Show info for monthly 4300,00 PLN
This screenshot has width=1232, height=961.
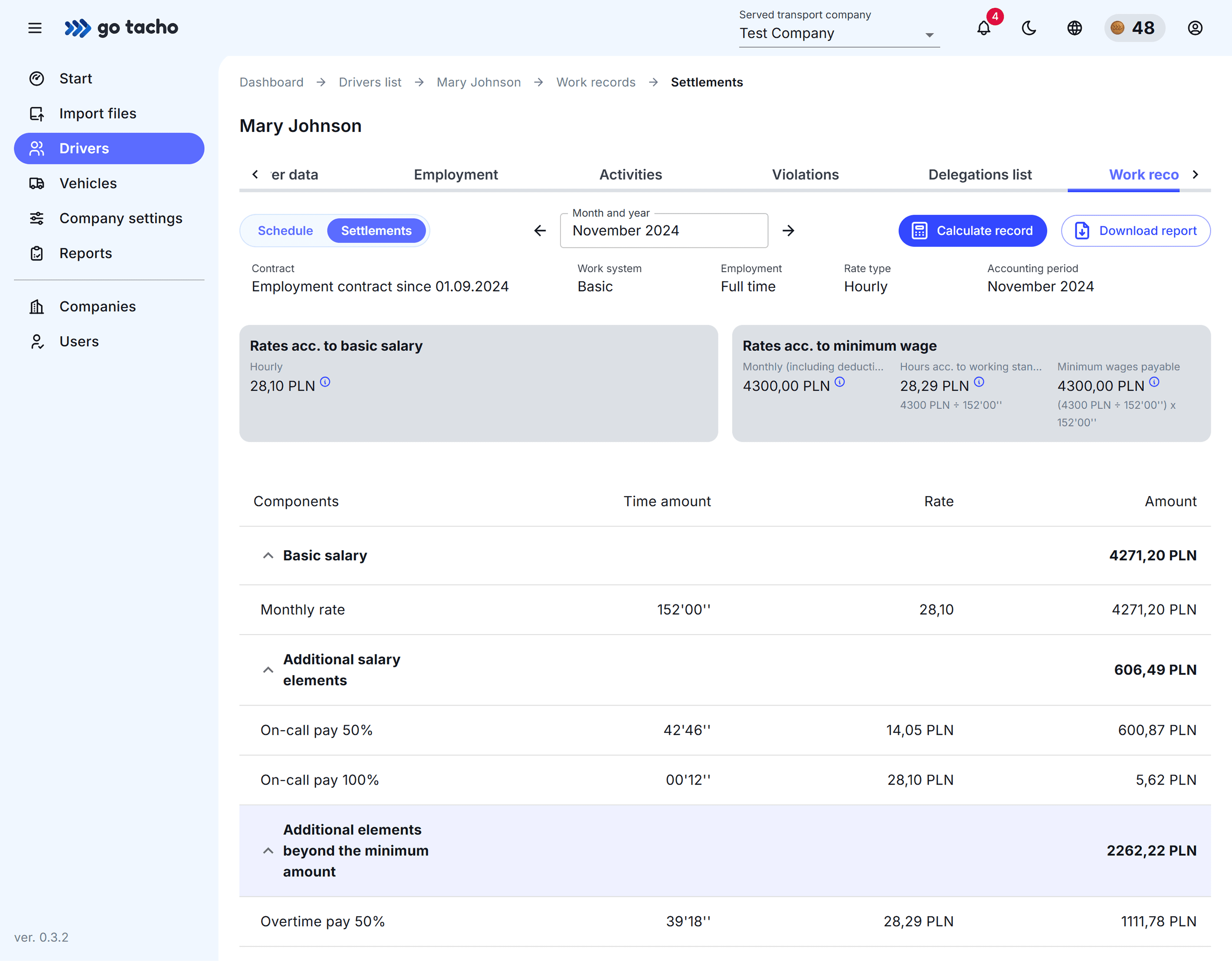[840, 382]
